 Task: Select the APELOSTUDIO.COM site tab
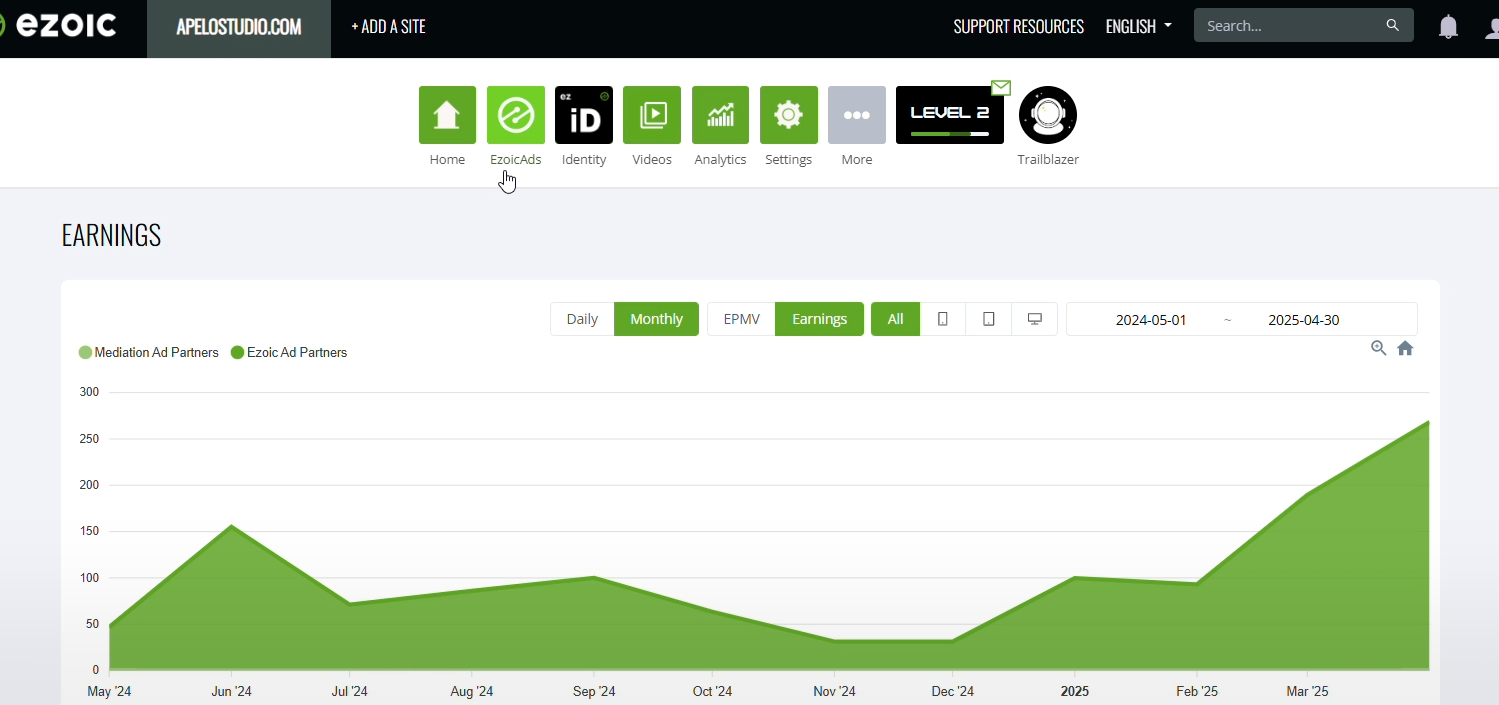[x=239, y=28]
